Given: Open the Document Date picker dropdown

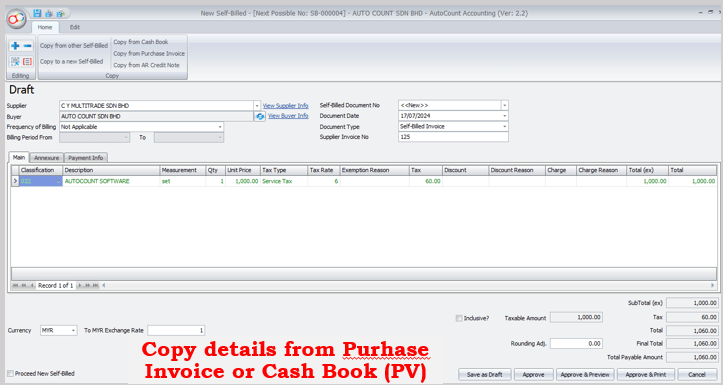Looking at the screenshot, I should pyautogui.click(x=504, y=116).
